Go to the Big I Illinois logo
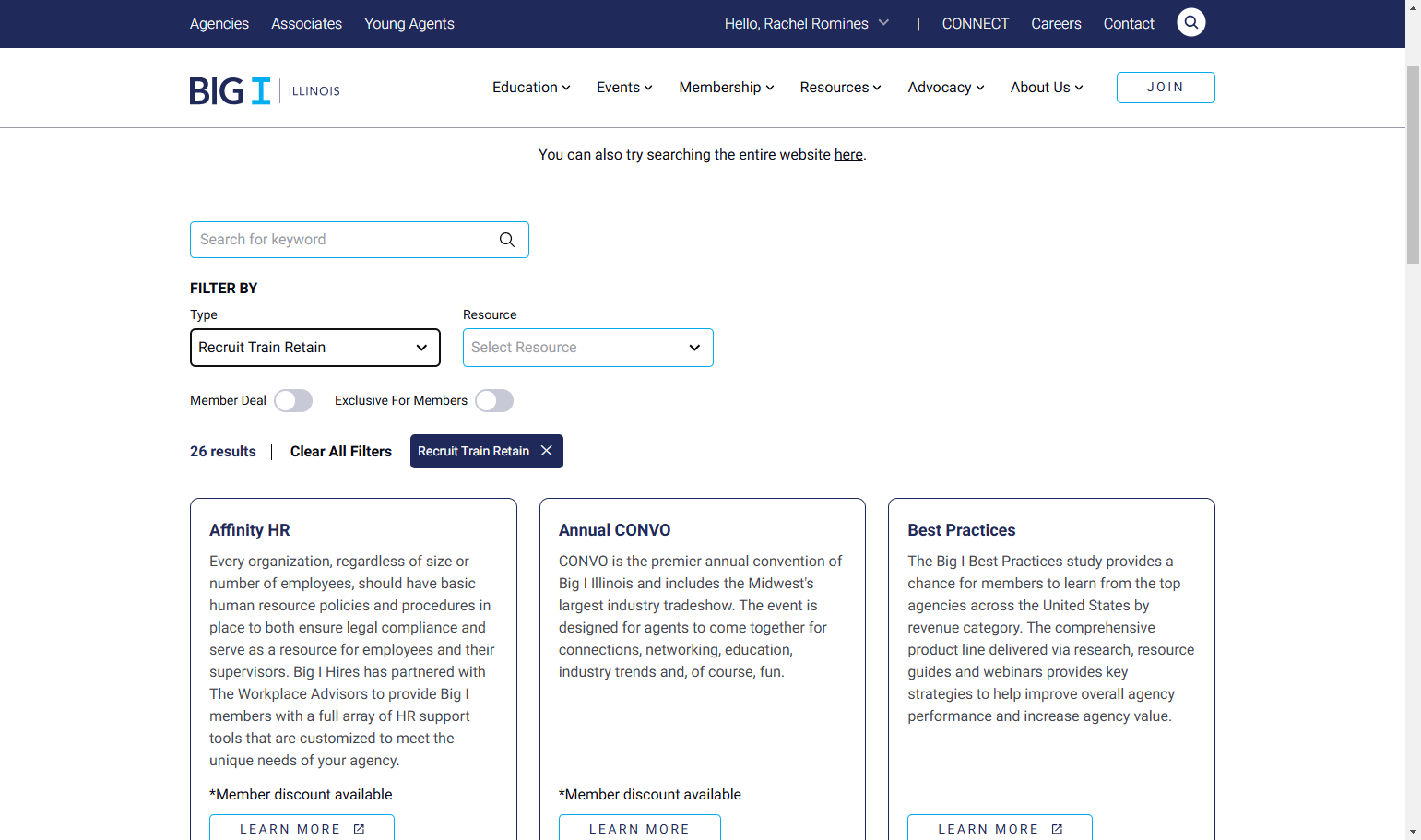Image resolution: width=1421 pixels, height=840 pixels. pyautogui.click(x=265, y=90)
